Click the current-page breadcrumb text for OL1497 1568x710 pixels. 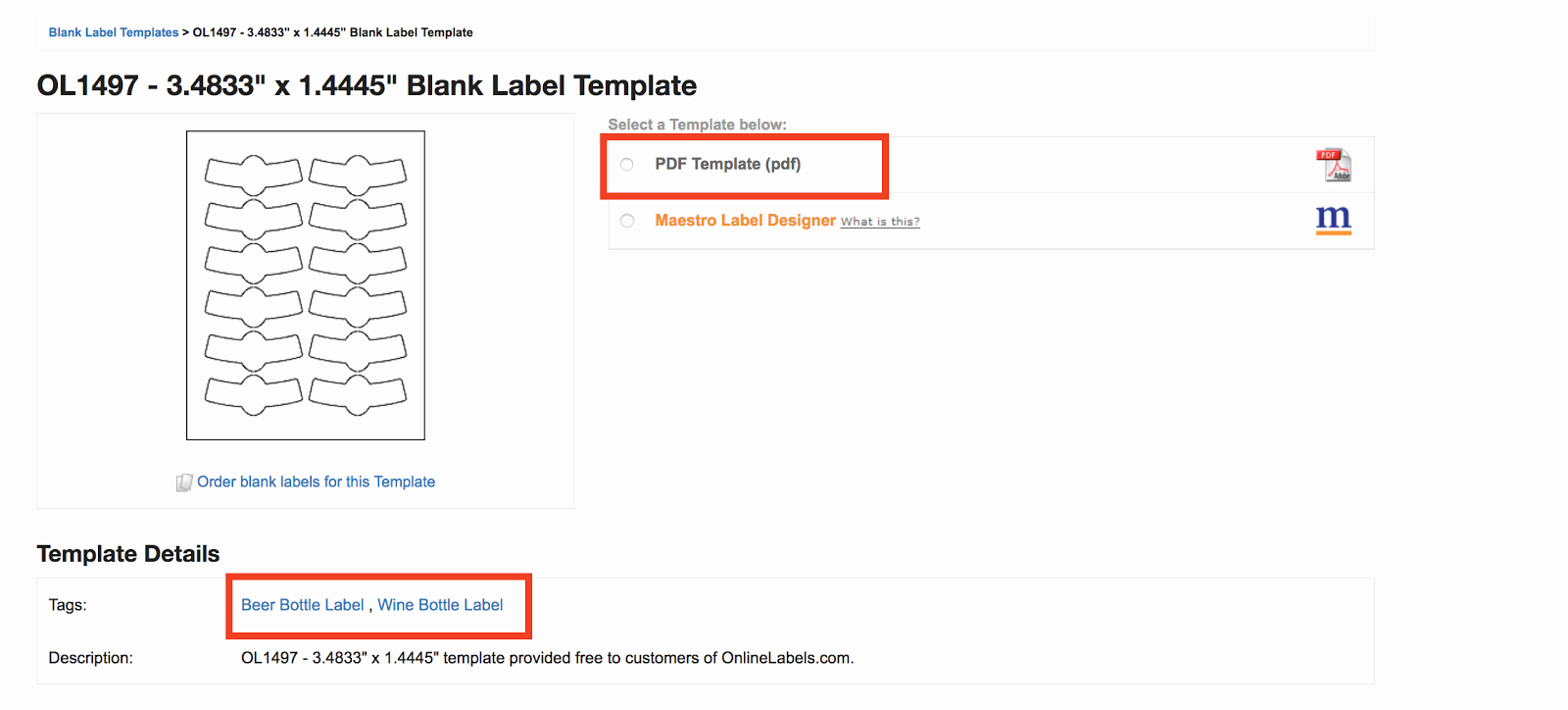[332, 32]
